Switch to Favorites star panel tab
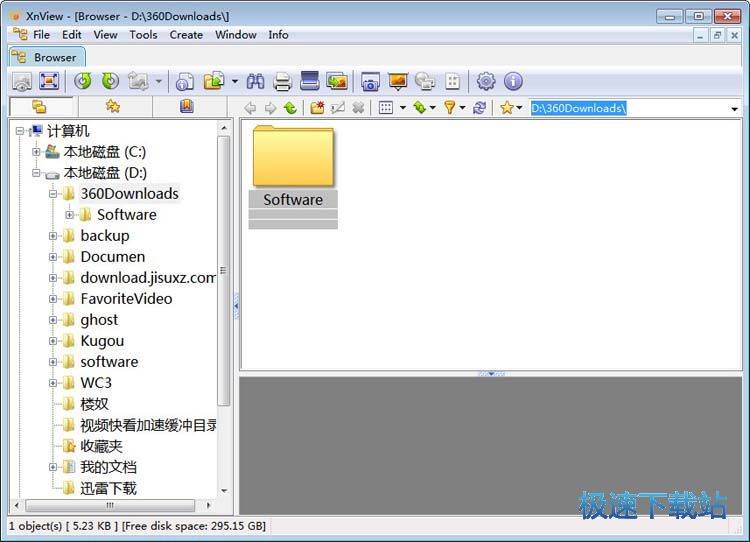750x542 pixels. [x=113, y=106]
